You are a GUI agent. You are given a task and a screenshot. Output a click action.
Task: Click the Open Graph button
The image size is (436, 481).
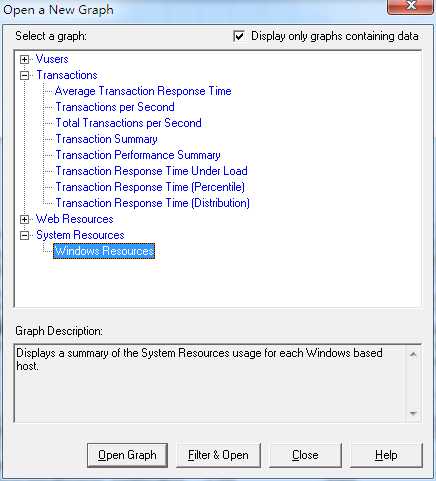point(127,455)
